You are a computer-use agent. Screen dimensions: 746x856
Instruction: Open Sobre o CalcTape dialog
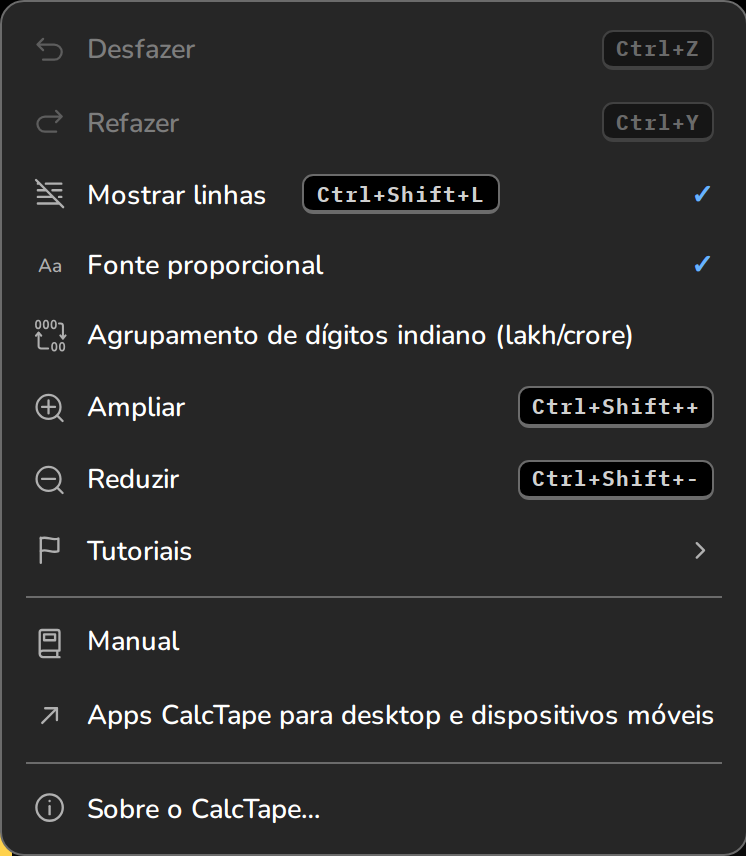(x=374, y=809)
